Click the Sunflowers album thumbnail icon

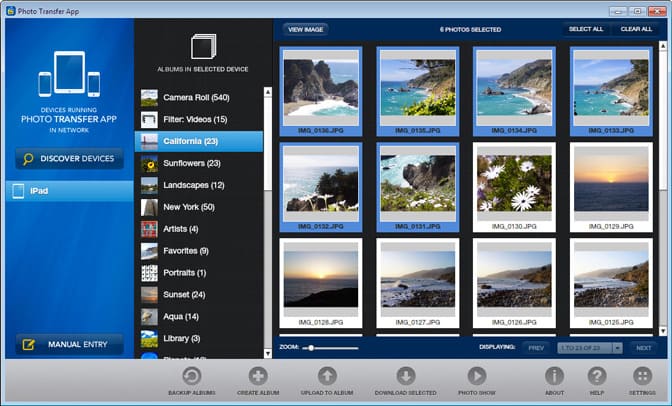(x=149, y=163)
